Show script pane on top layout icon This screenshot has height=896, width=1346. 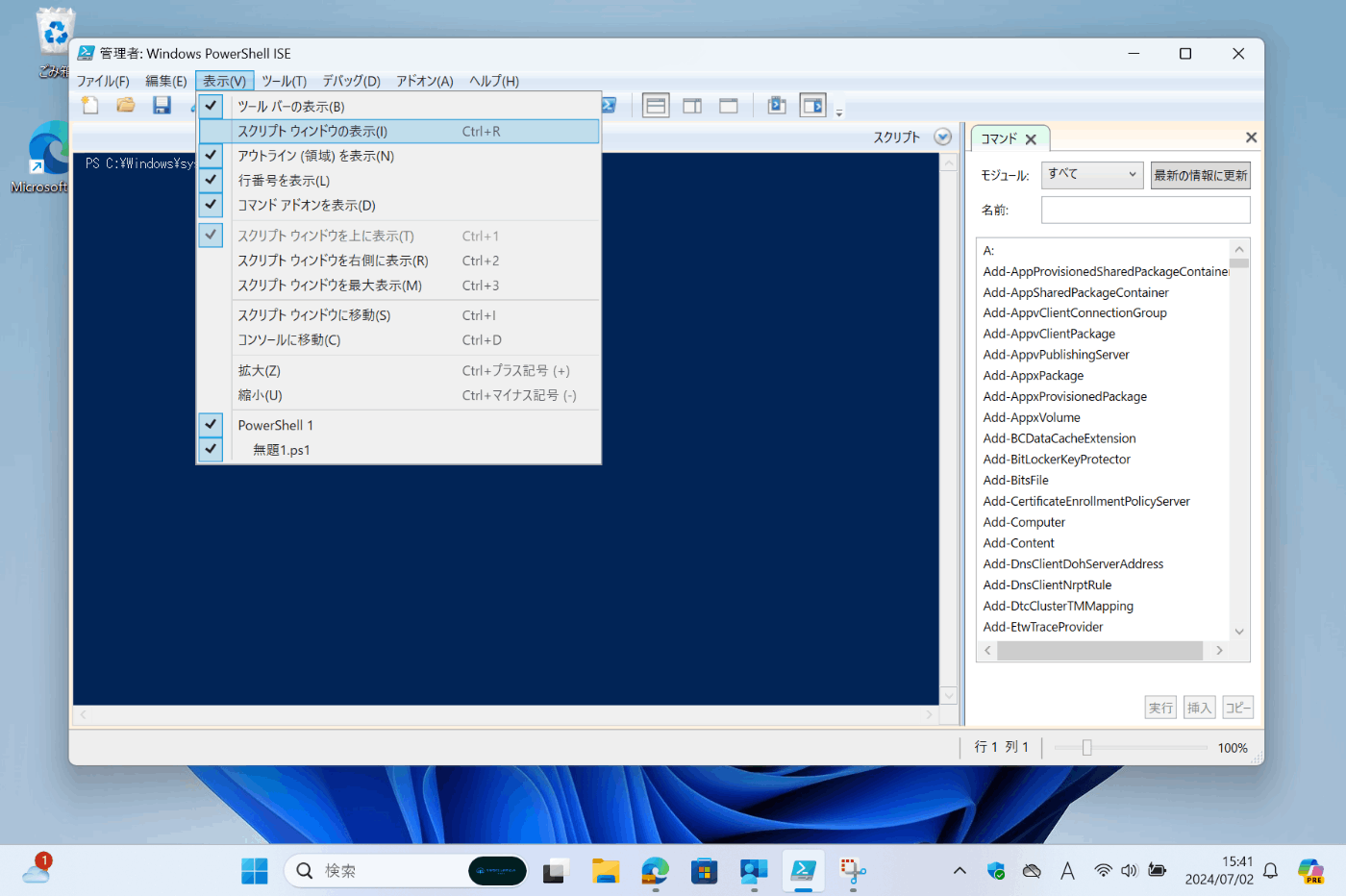point(656,105)
